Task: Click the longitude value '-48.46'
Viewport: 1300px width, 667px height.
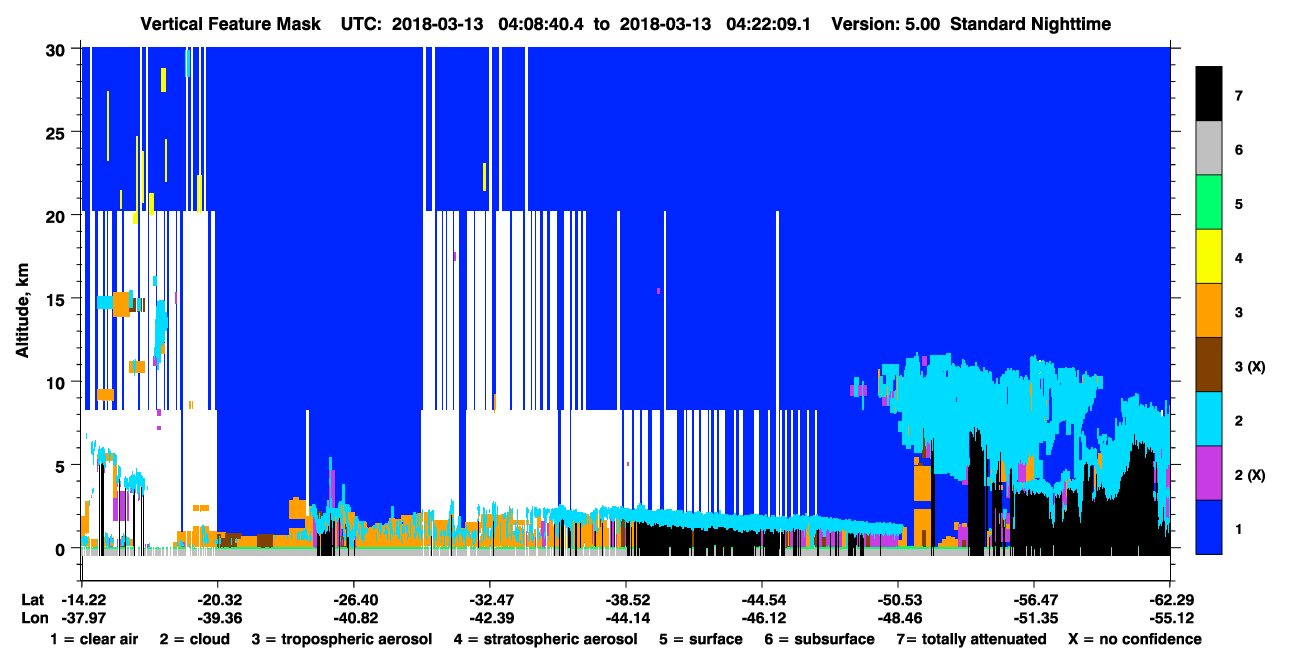Action: [897, 617]
